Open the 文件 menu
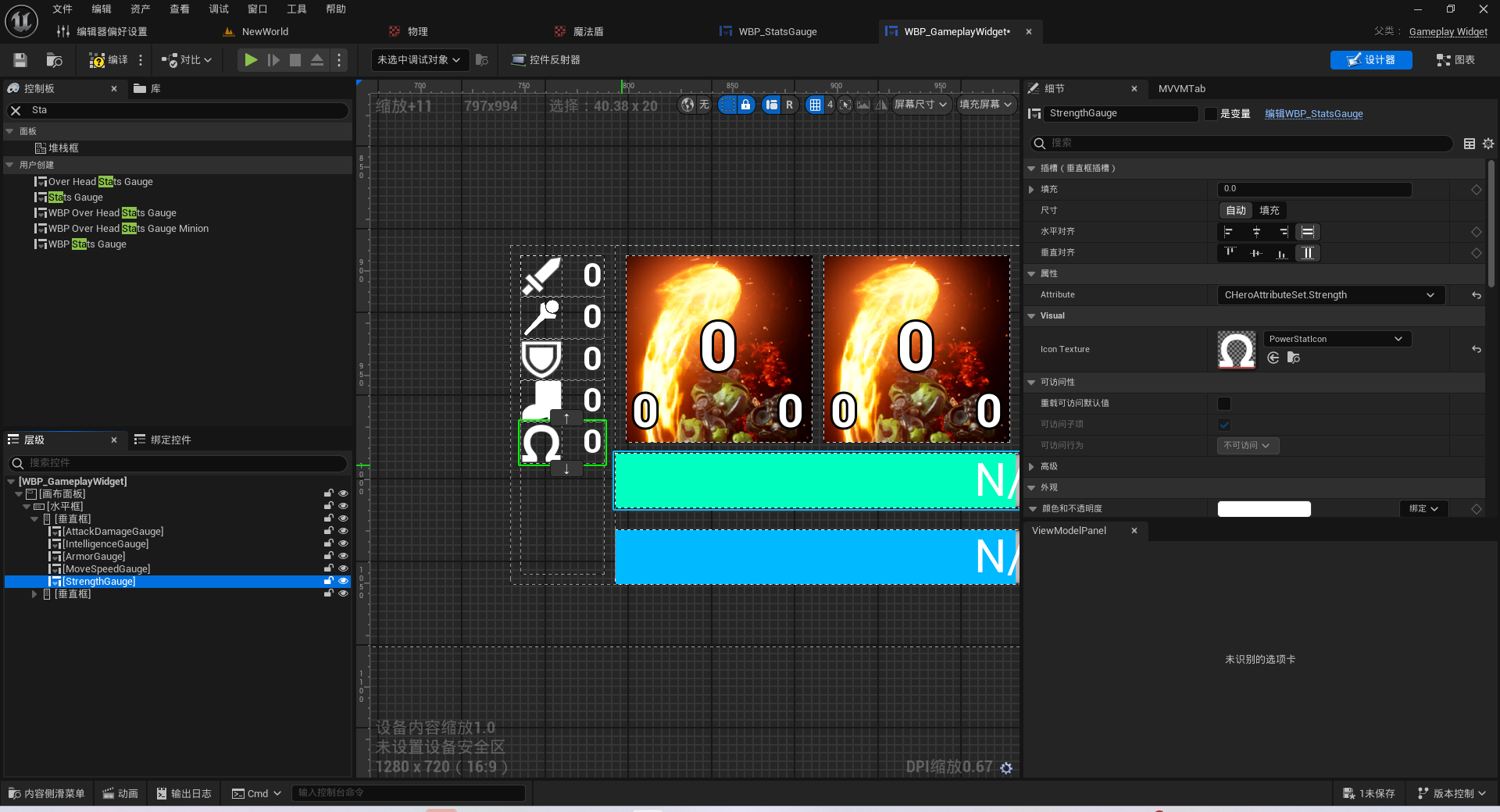Image resolution: width=1500 pixels, height=812 pixels. click(62, 9)
